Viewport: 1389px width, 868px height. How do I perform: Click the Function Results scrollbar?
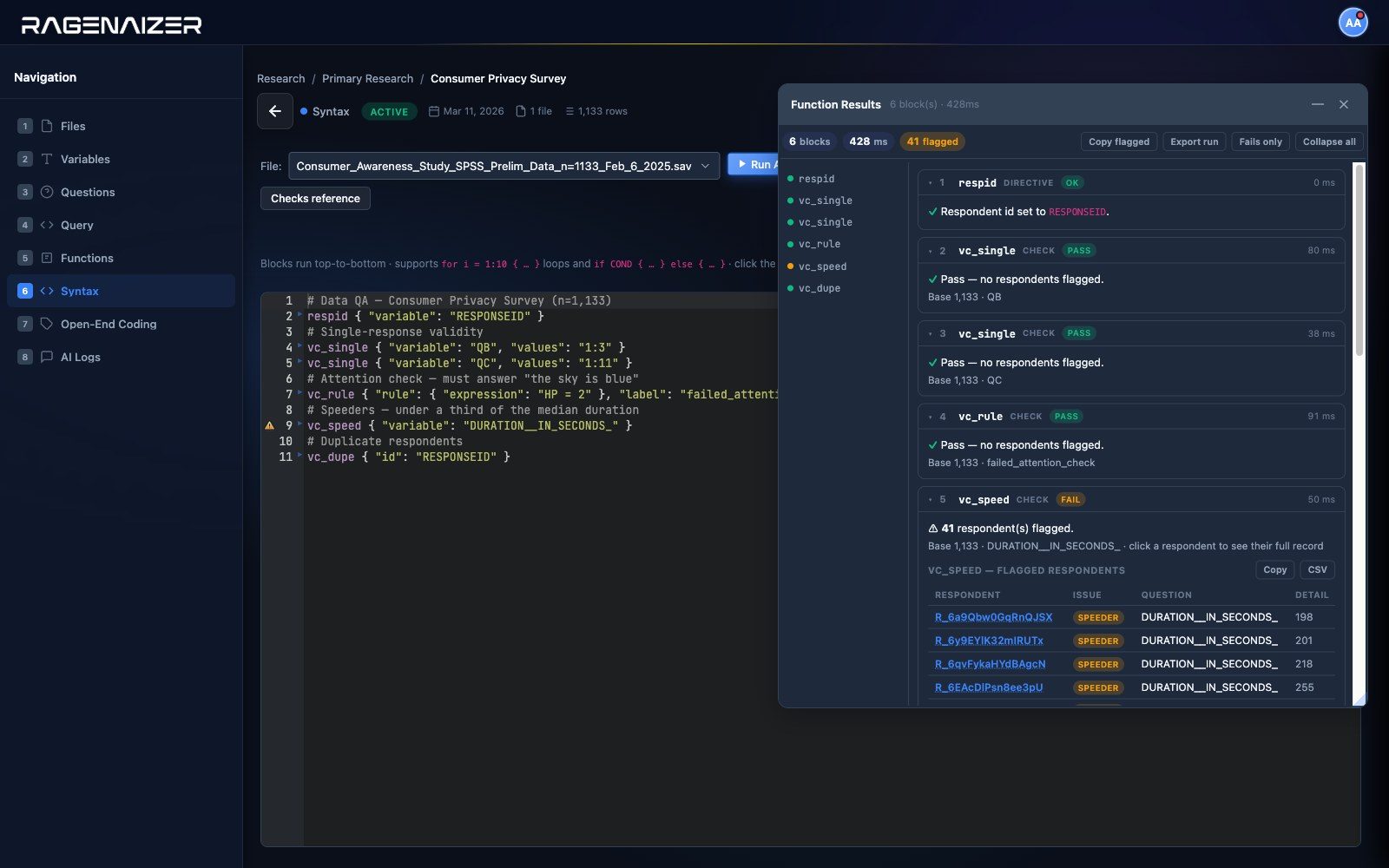coord(1359,260)
